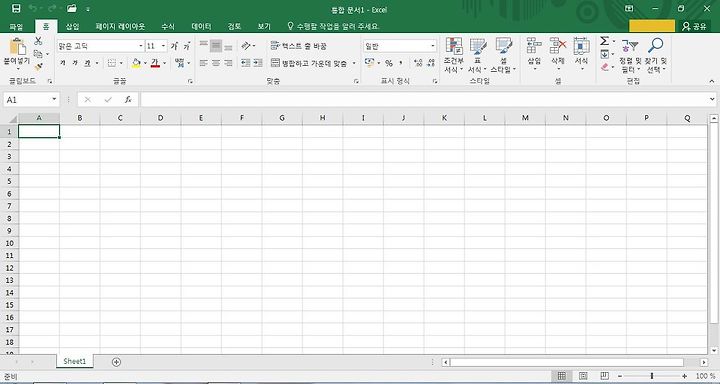This screenshot has height=384, width=720.
Task: Toggle Wrap Text (텍스트 줄 바꿈)
Action: tap(298, 46)
